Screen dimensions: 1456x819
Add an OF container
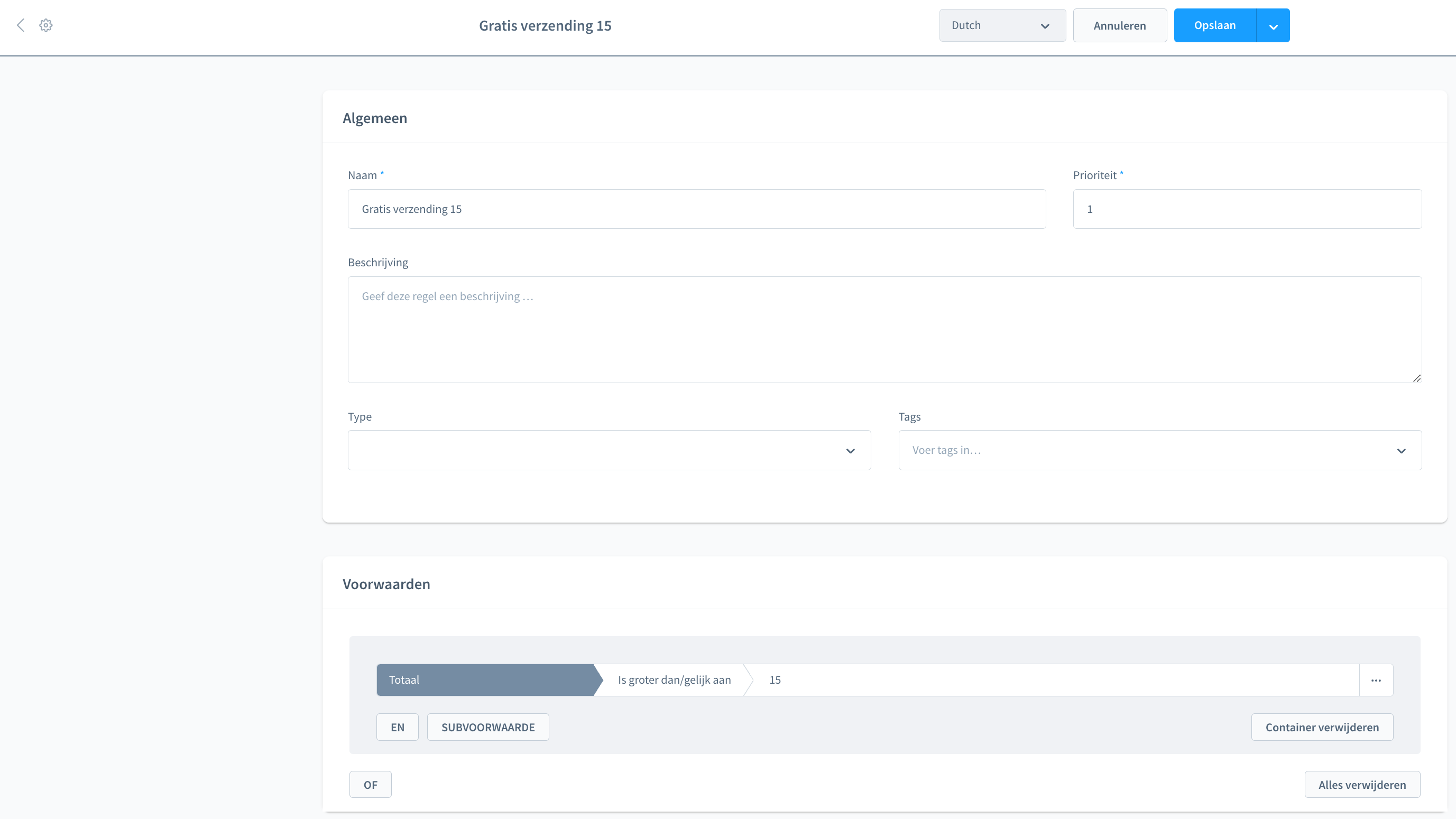coord(370,785)
